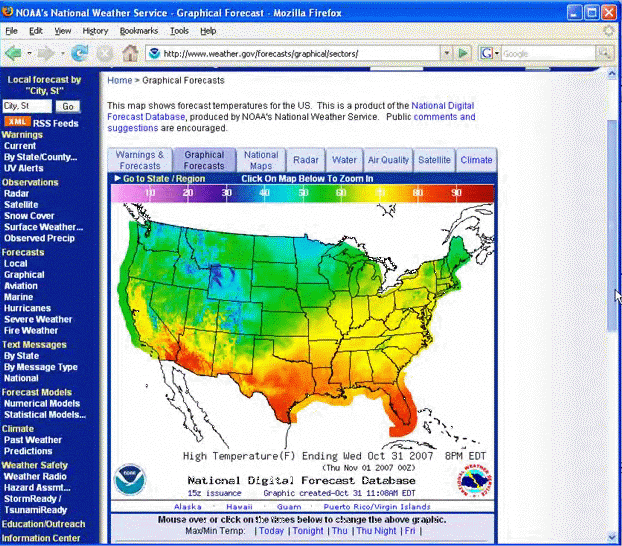Open the Air Quality tab
Viewport: 622px width, 546px height.
[388, 160]
